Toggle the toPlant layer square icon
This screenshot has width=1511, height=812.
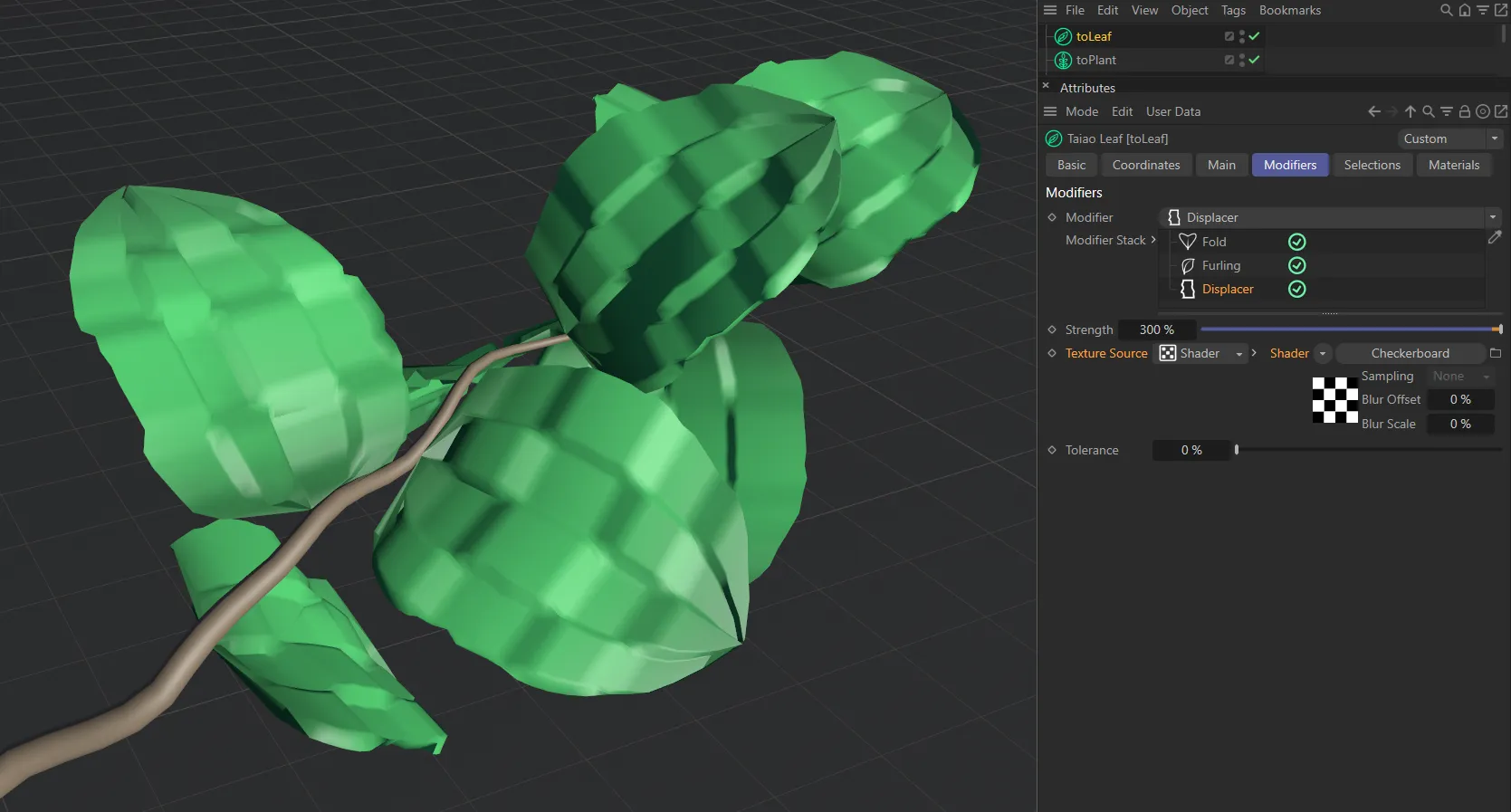point(1229,60)
